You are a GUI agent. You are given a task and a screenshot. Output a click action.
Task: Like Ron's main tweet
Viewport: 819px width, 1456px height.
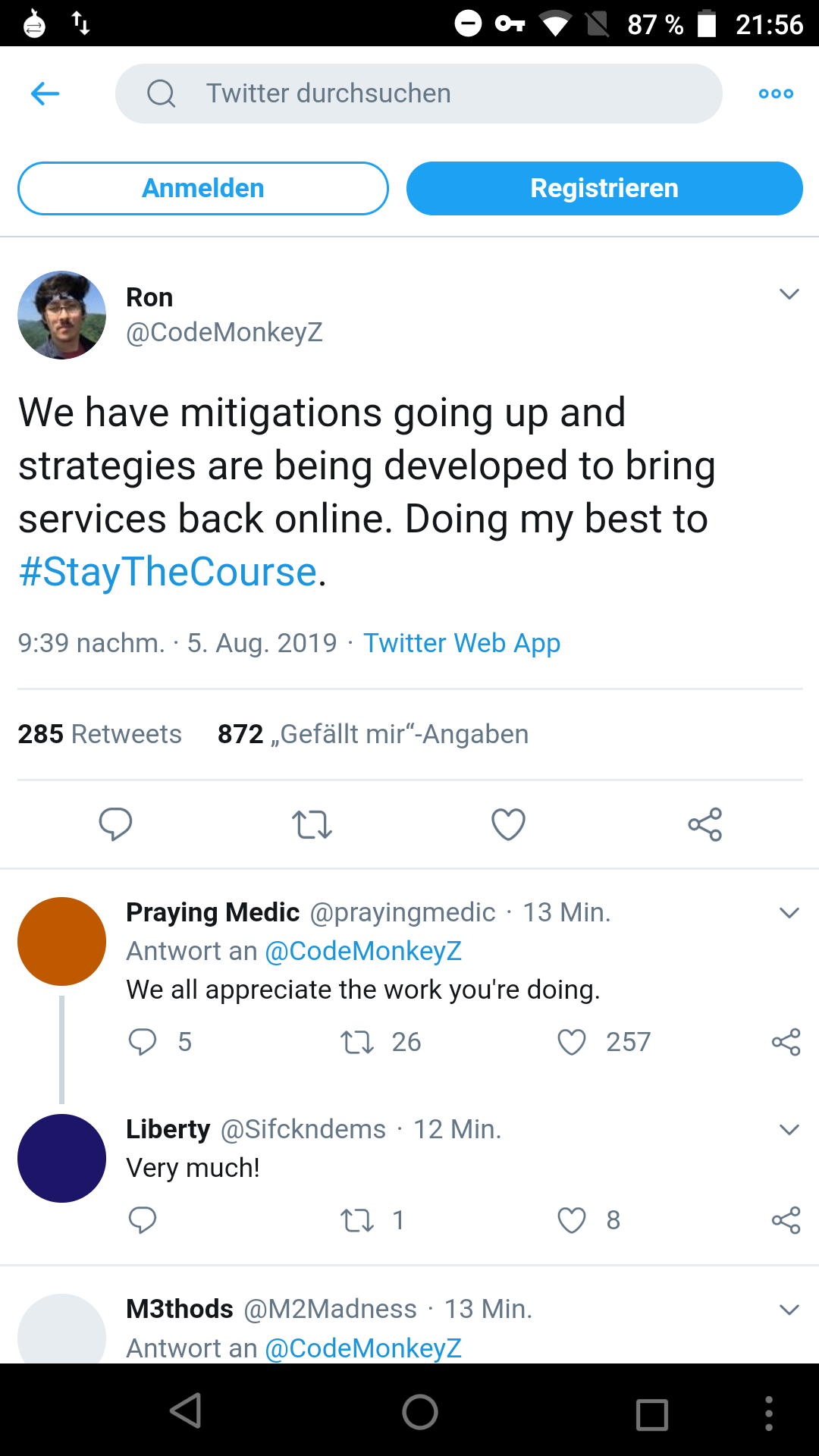click(508, 824)
